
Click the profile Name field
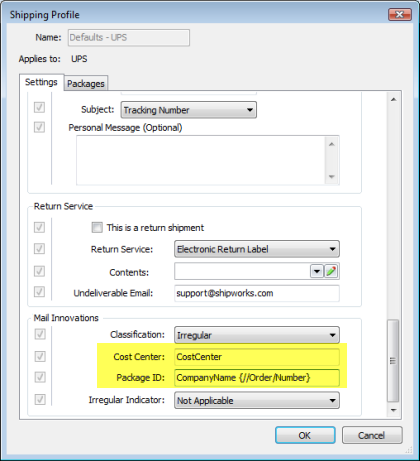[x=129, y=37]
